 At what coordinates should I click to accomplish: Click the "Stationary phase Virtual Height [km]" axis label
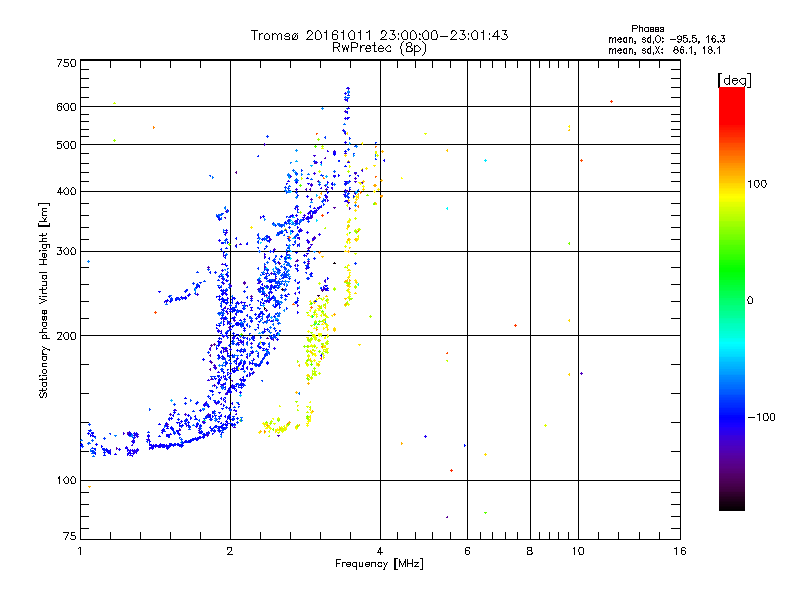coord(44,300)
